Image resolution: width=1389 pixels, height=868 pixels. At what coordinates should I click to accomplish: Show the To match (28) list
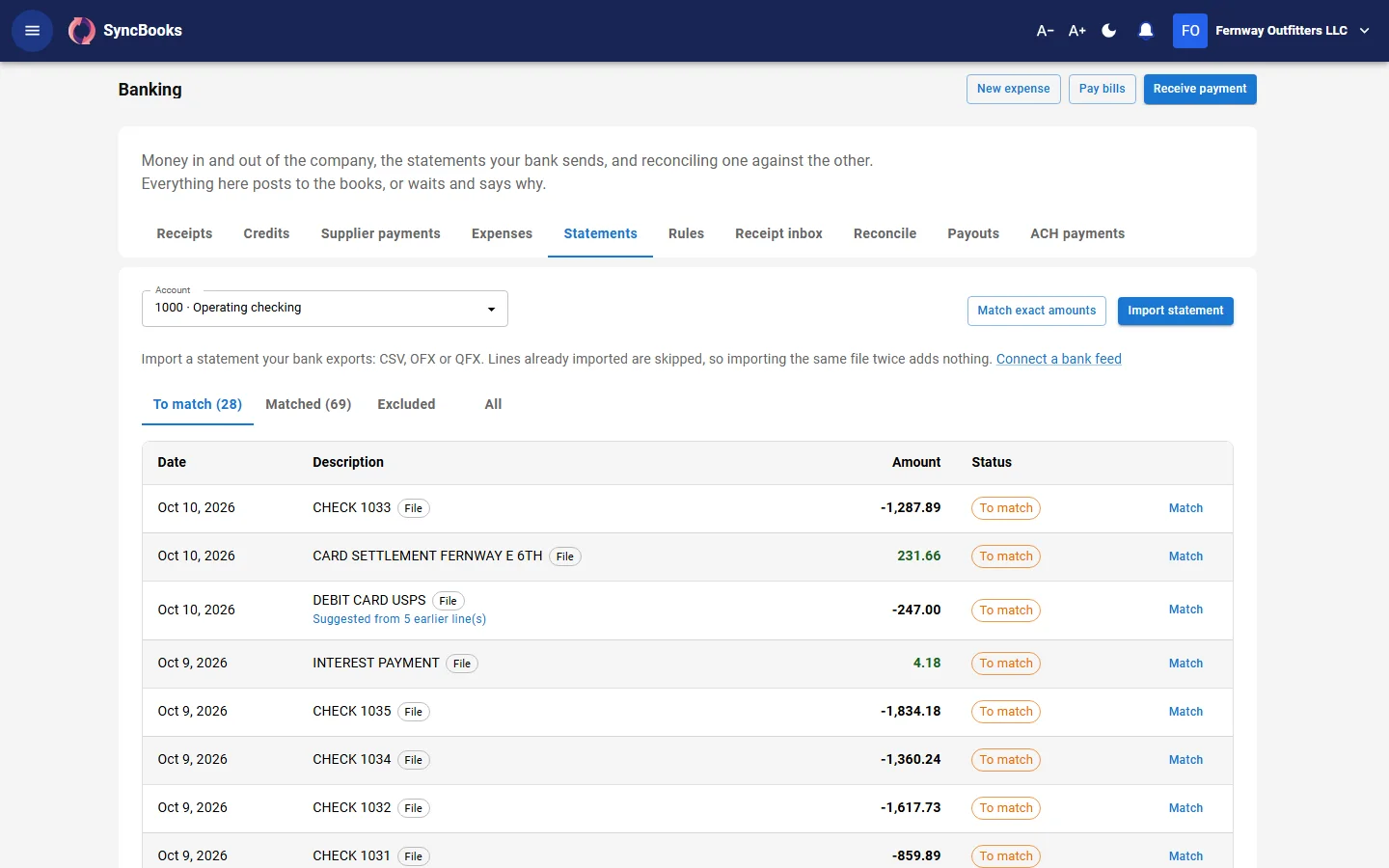coord(198,404)
